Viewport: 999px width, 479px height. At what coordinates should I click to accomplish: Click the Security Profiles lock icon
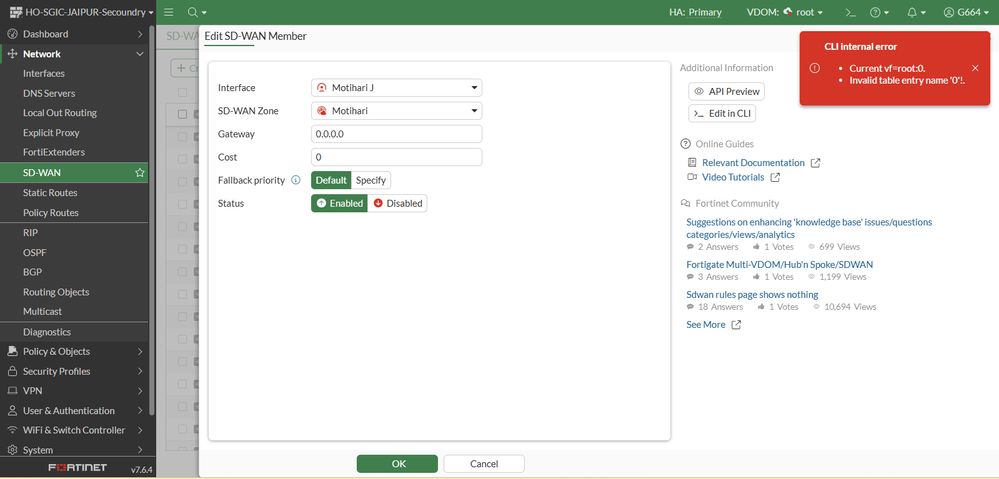(12, 371)
